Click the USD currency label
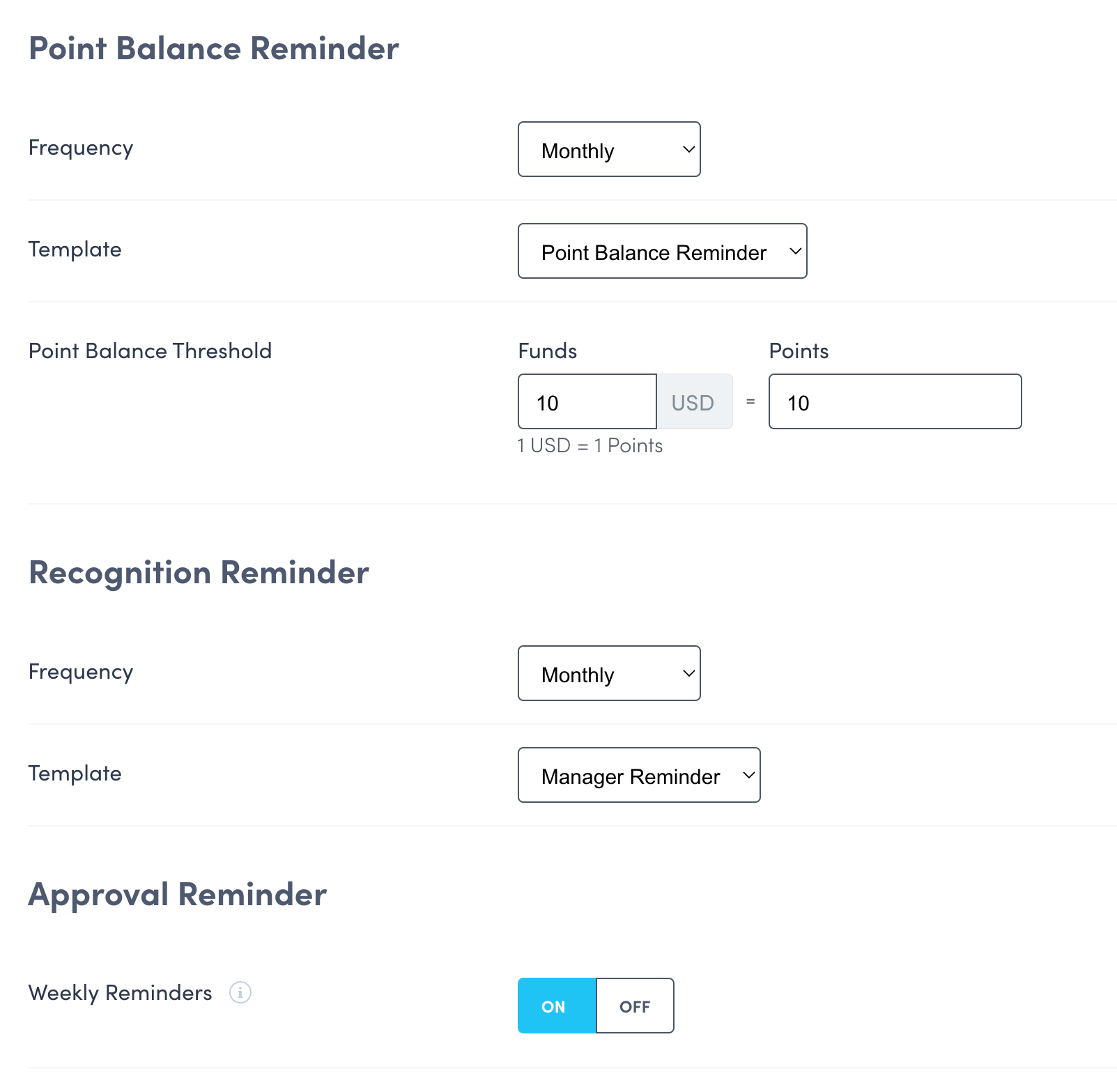Screen dimensions: 1117x1092 tap(693, 401)
